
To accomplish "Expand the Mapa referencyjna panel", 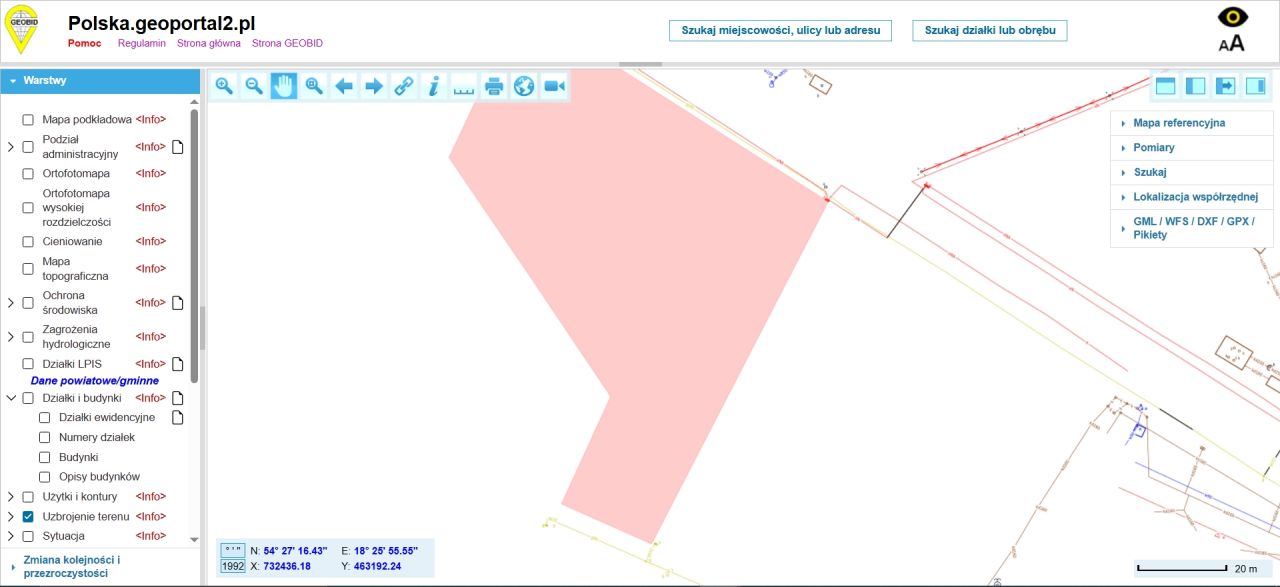I will 1192,123.
